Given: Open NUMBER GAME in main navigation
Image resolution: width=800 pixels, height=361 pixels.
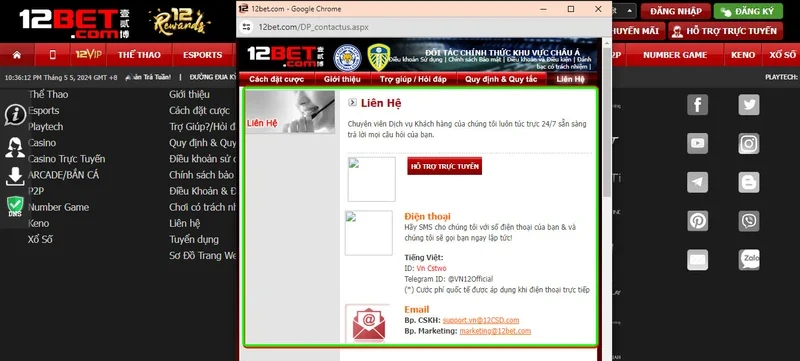Looking at the screenshot, I should point(674,55).
